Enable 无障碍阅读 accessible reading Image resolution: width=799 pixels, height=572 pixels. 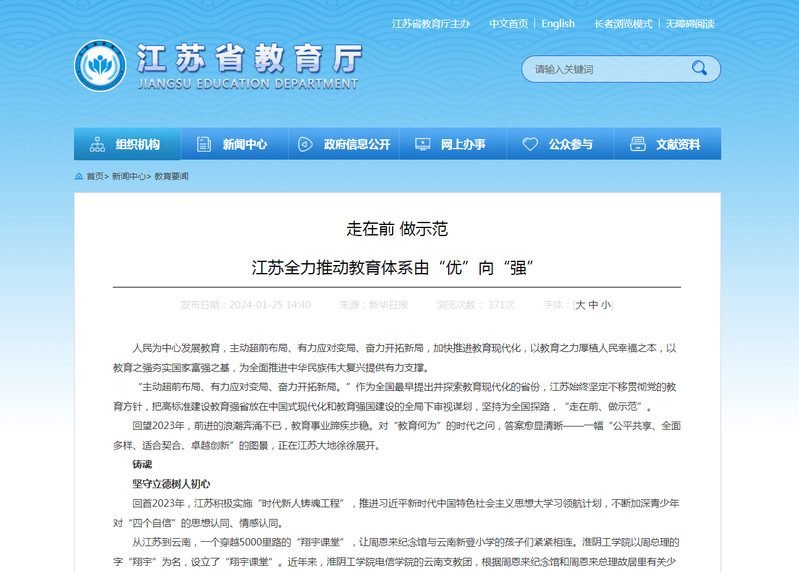pos(690,24)
